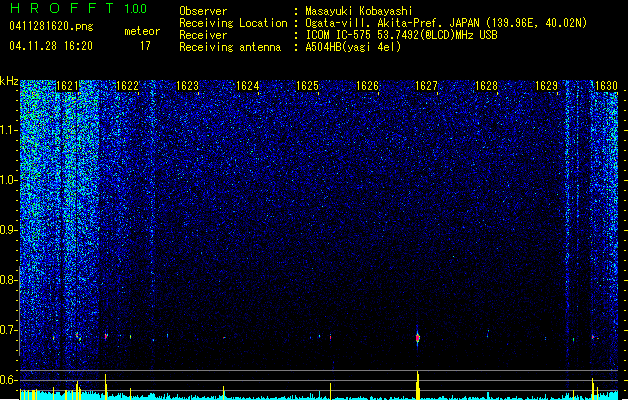Click the 1630 time marker
Screen dimensions: 629x400
[606, 86]
